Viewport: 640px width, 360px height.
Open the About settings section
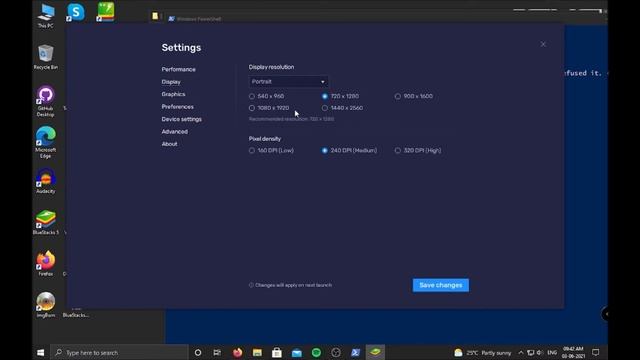[x=169, y=144]
